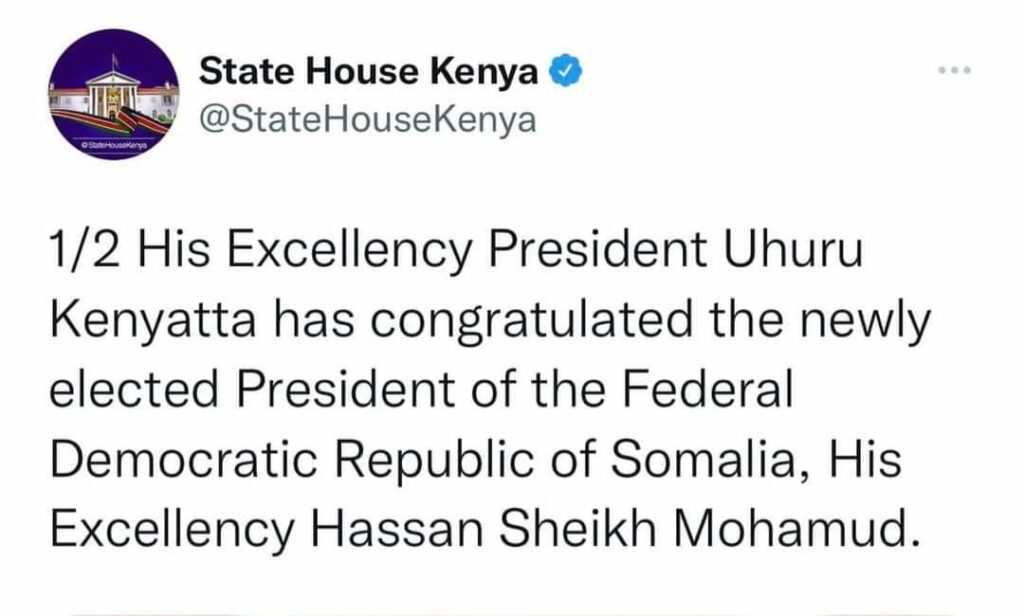Click the blue verified checkmark badge
Viewport: 1024px width, 616px height.
tap(563, 71)
